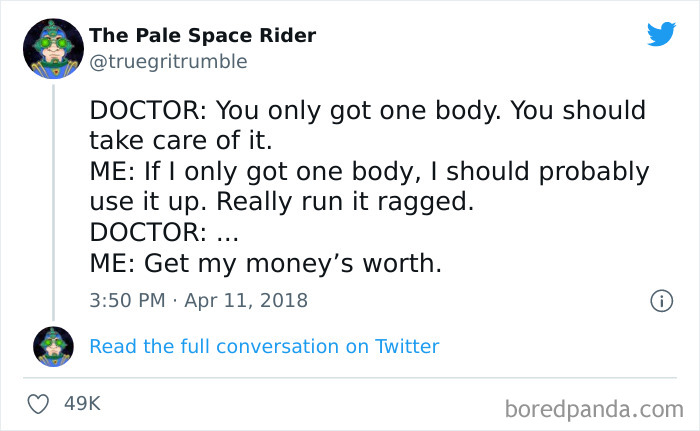
Task: Click the line "ME: If I only got one body"
Action: point(369,172)
